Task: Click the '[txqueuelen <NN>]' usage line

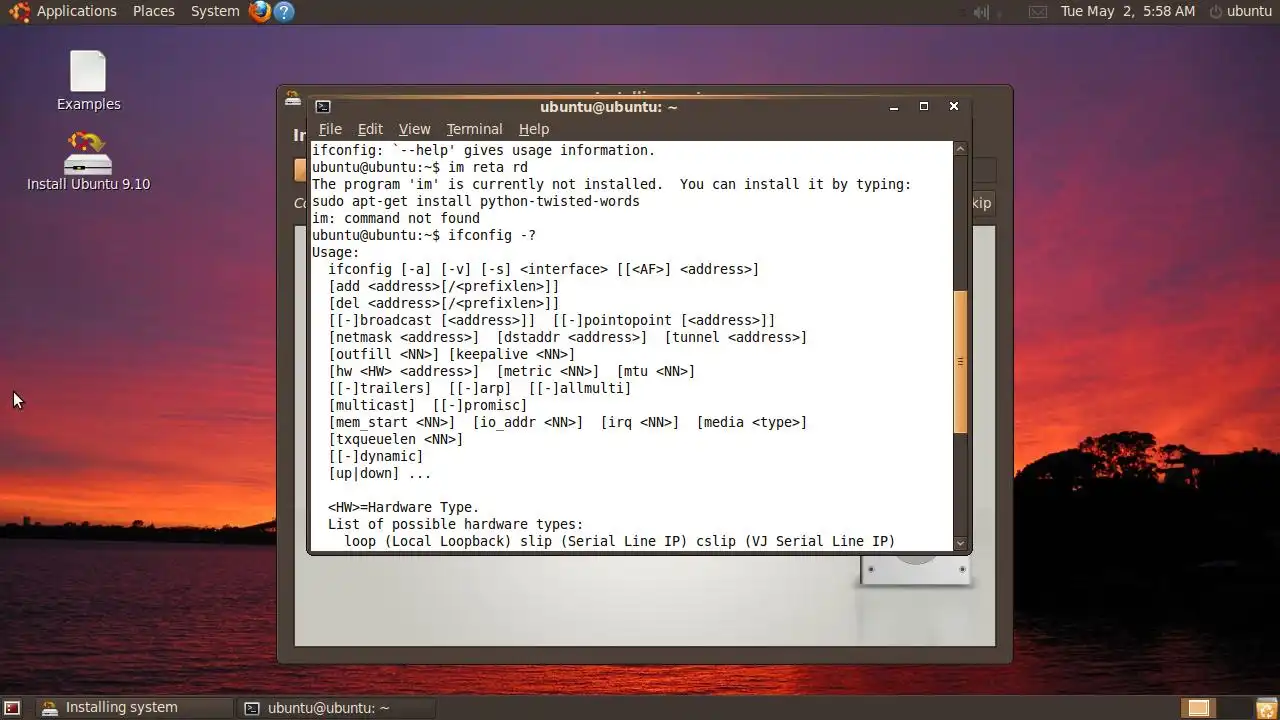Action: coord(396,439)
